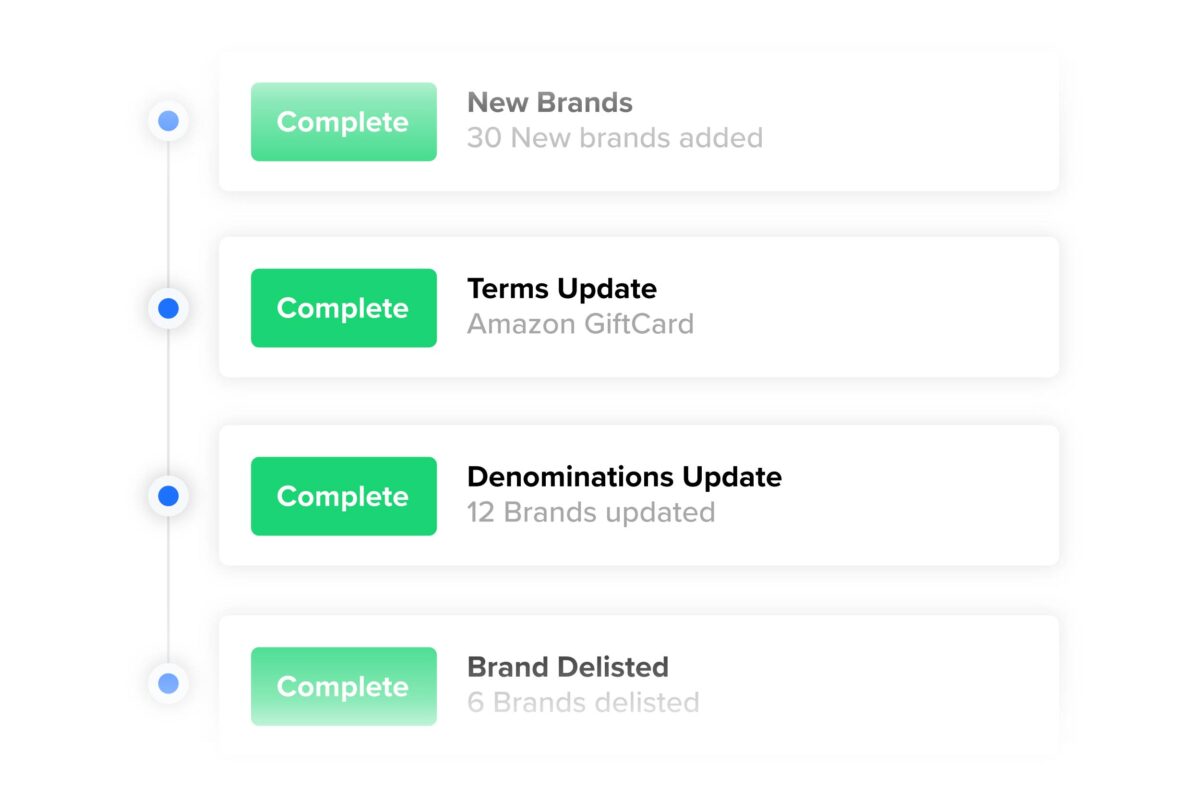Click the Amazon GiftCard subtitle
Screen dimensions: 1200x801
point(580,324)
